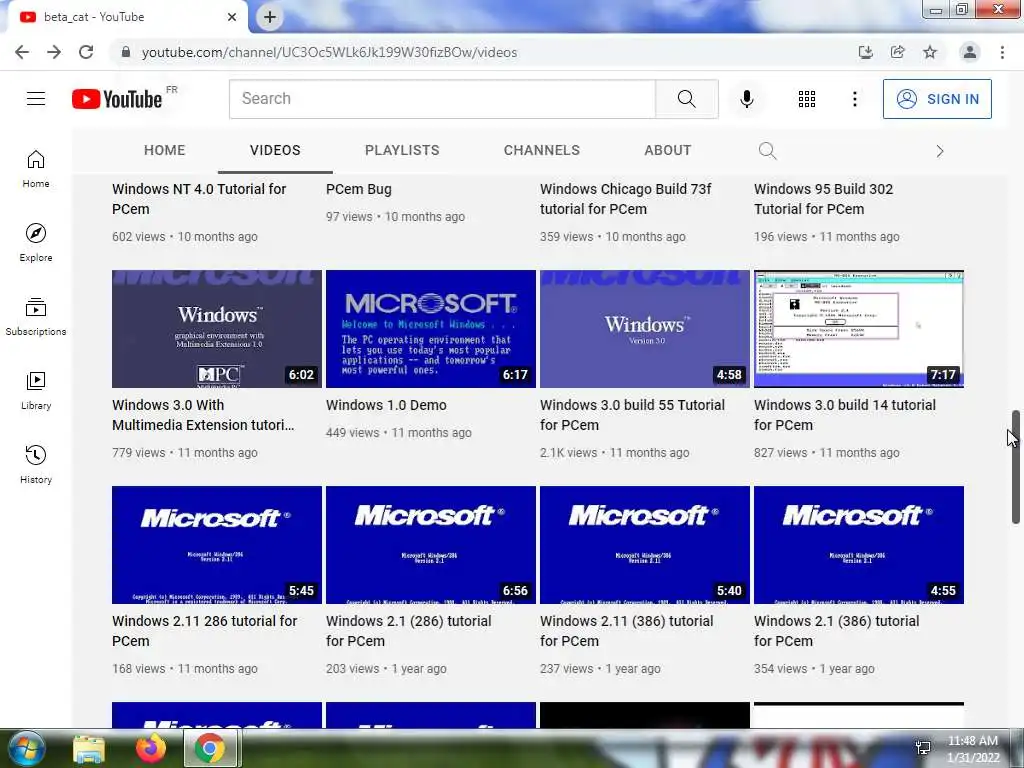Screen dimensions: 1024x768
Task: Click the network tray icon
Action: (923, 747)
